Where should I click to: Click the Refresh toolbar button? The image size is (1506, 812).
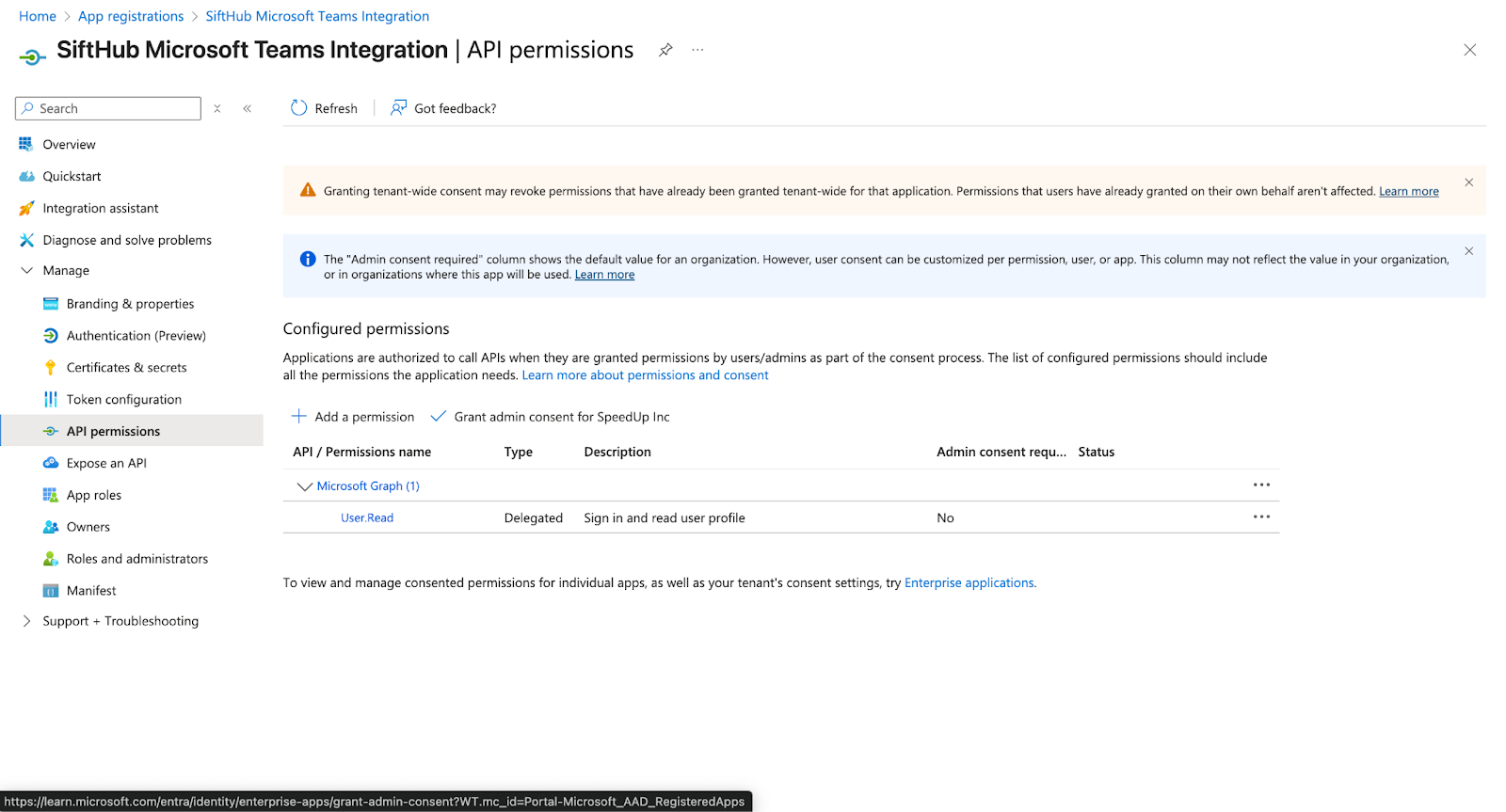325,108
